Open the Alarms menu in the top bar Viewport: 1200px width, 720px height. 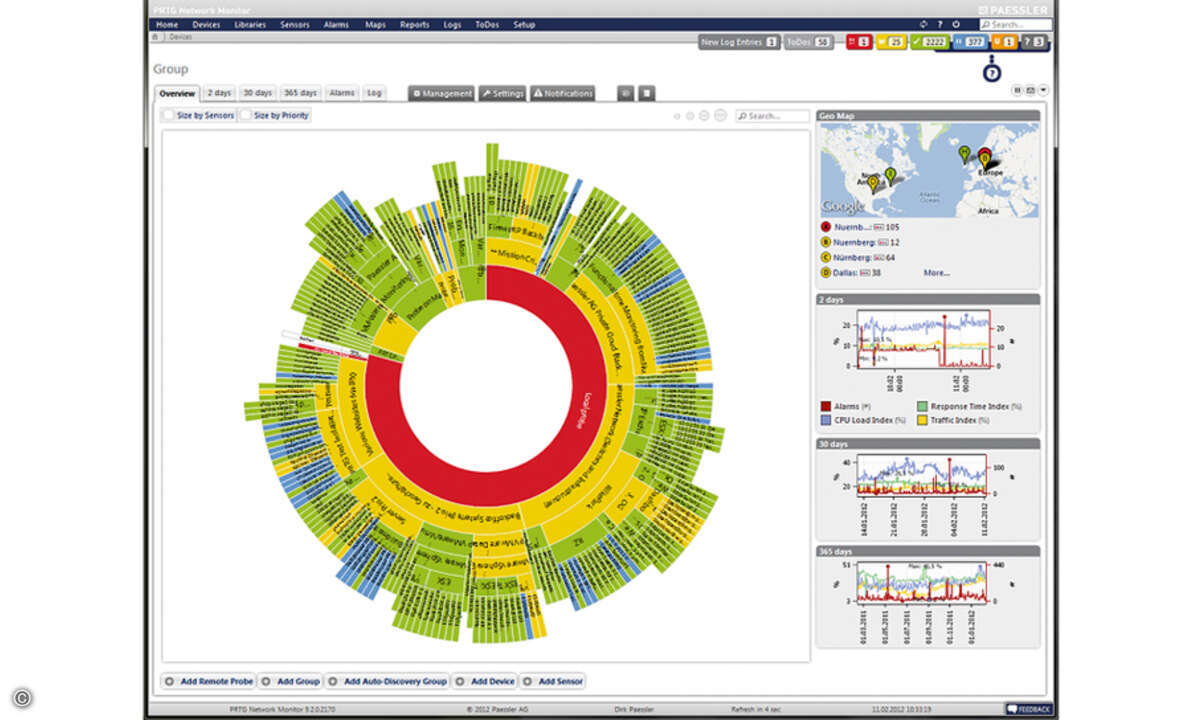tap(336, 24)
